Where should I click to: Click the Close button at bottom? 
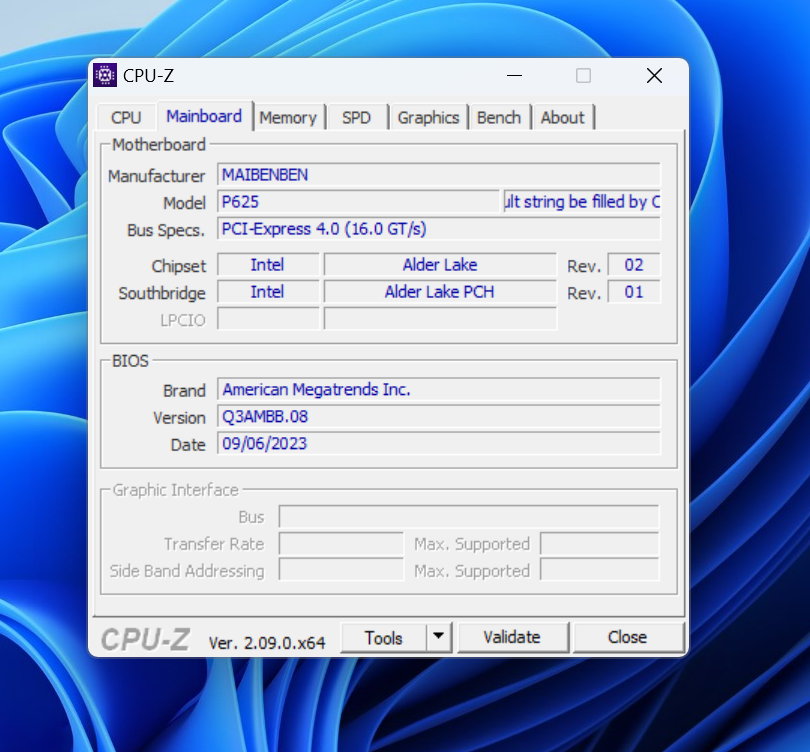(x=627, y=637)
